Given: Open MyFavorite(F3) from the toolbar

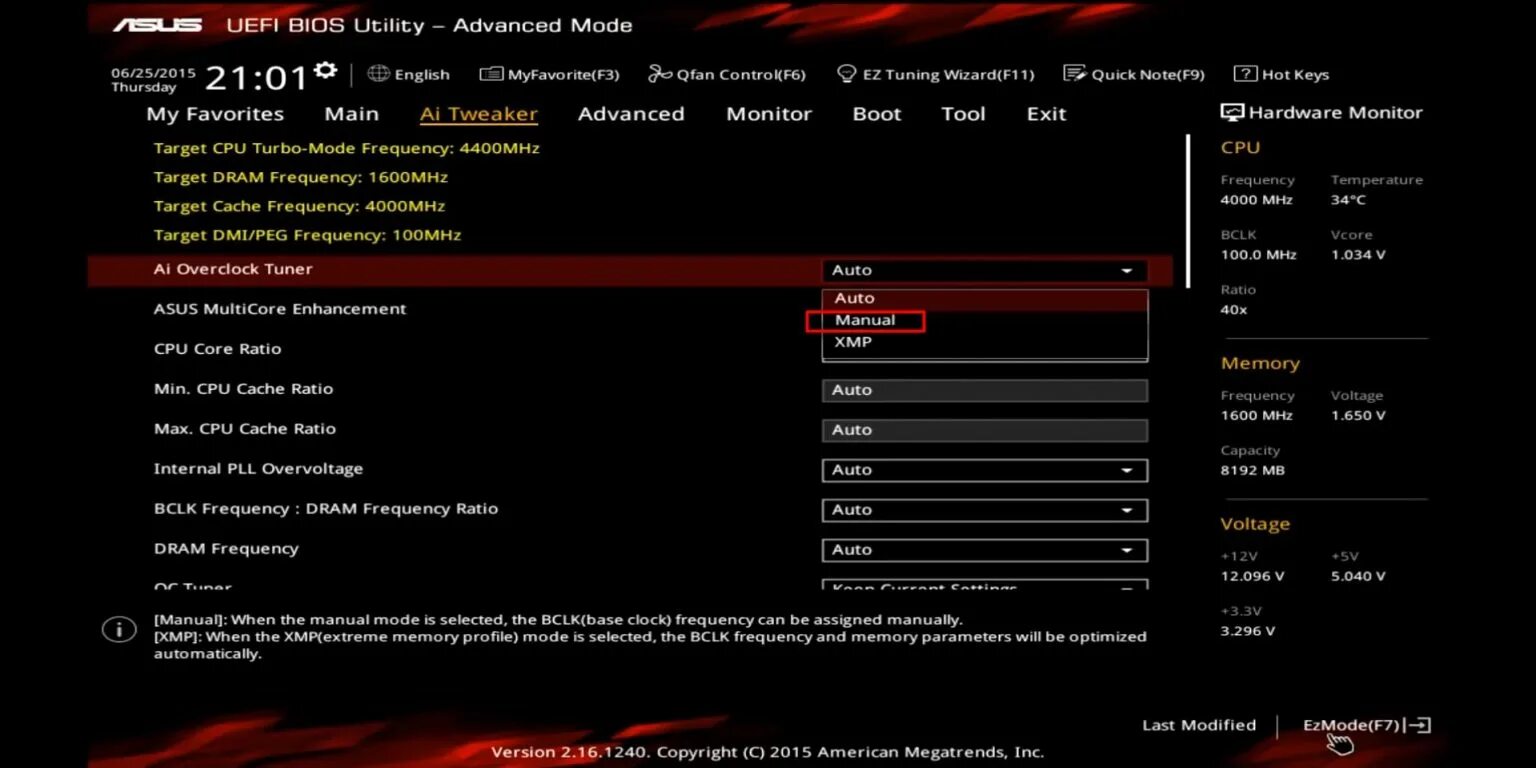Looking at the screenshot, I should [549, 75].
